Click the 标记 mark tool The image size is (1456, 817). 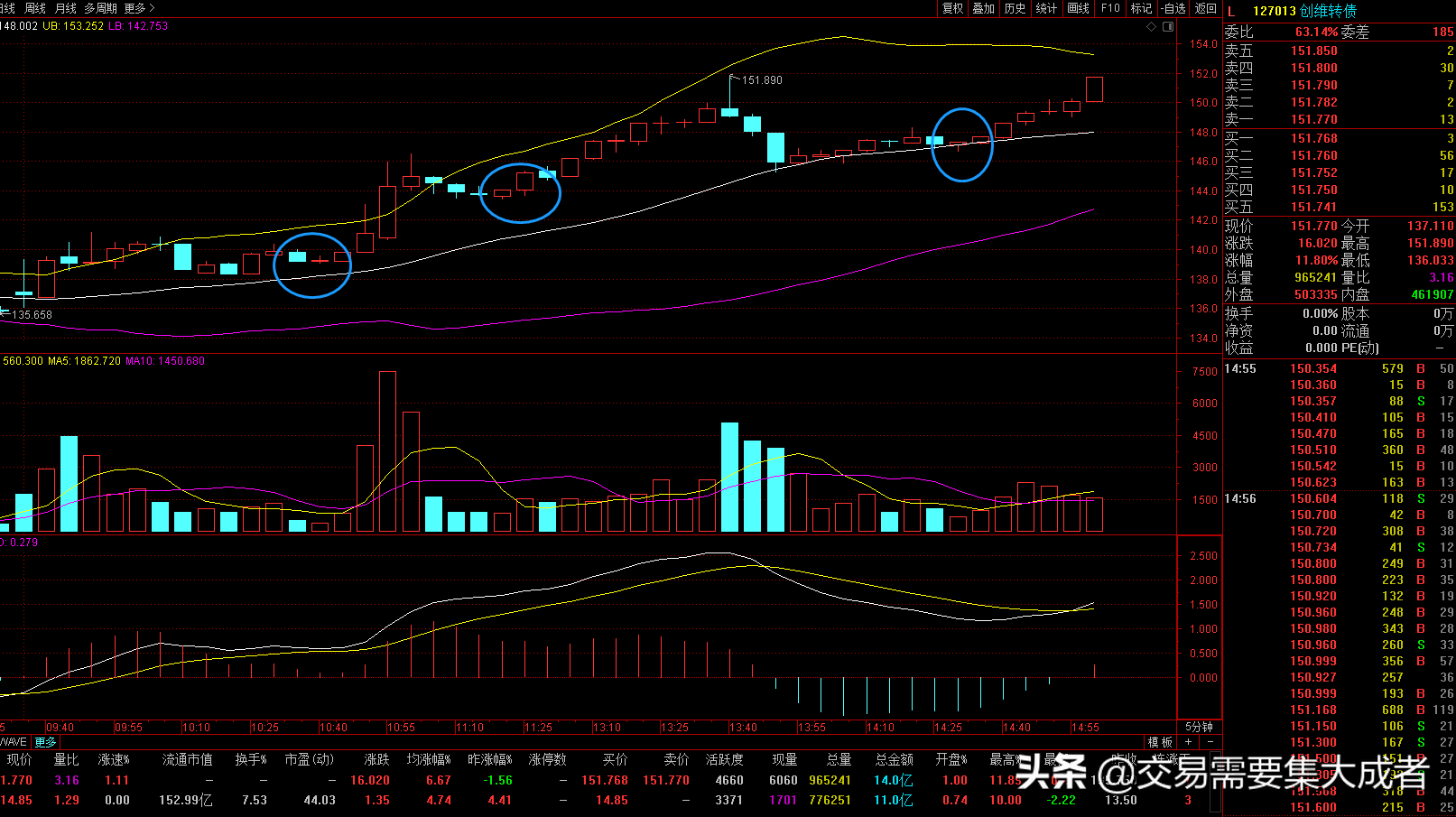(x=1141, y=8)
